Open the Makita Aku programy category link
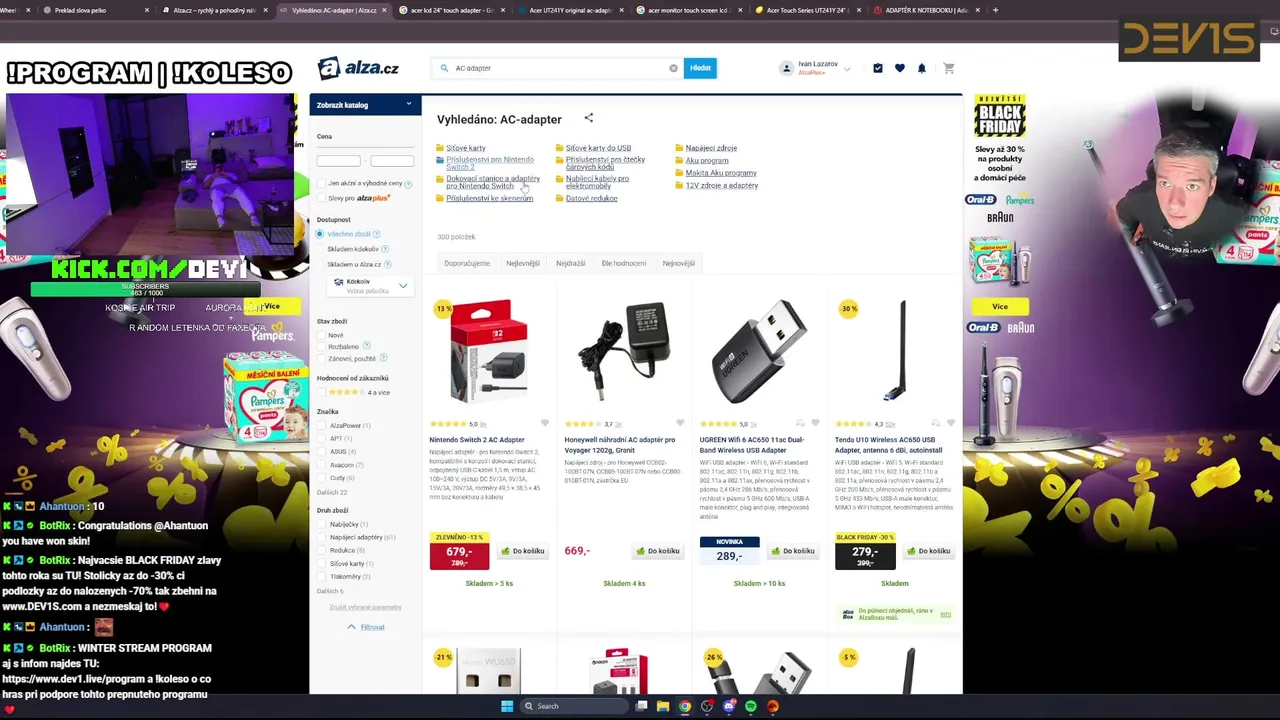1280x720 pixels. point(721,173)
